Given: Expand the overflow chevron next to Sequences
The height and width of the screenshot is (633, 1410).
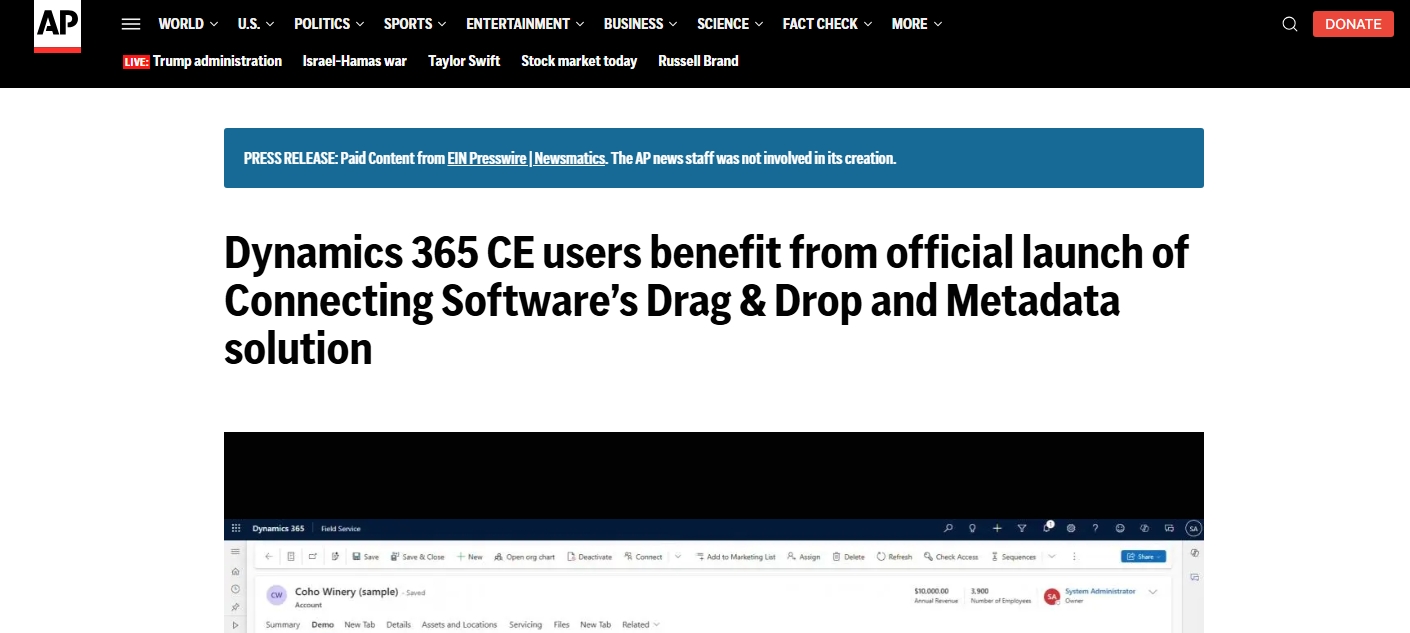Looking at the screenshot, I should tap(1051, 557).
